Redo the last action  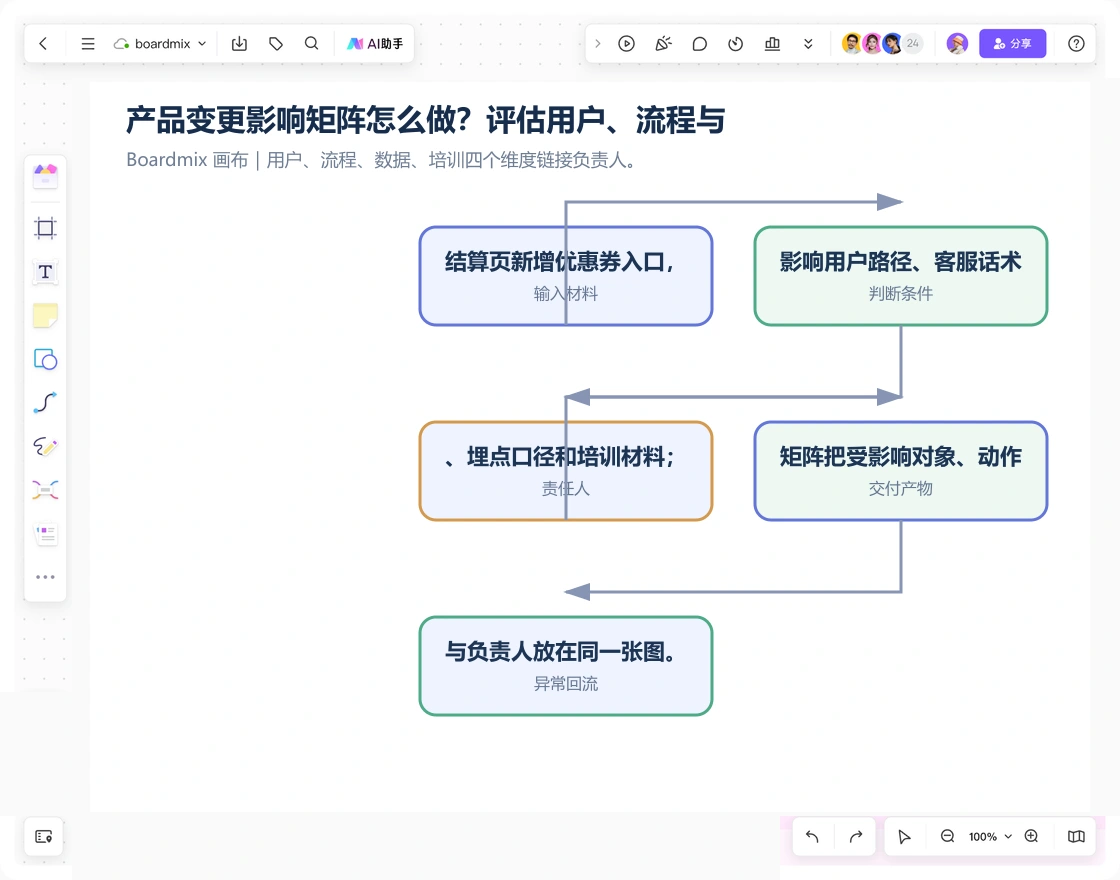[856, 836]
